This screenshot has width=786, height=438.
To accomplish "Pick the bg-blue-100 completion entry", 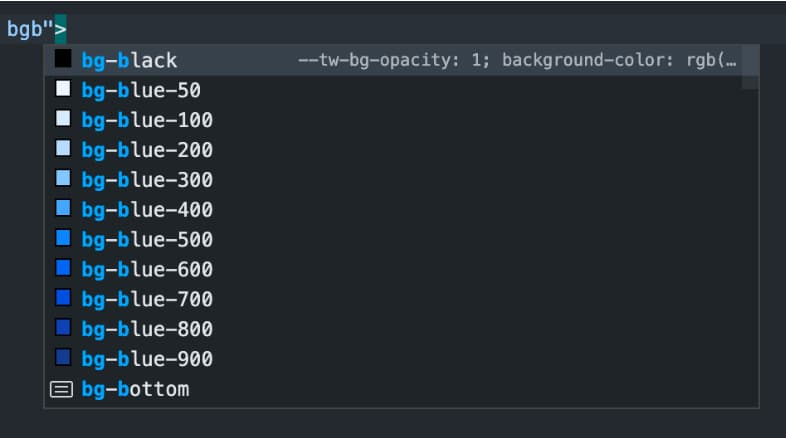I will (x=146, y=121).
